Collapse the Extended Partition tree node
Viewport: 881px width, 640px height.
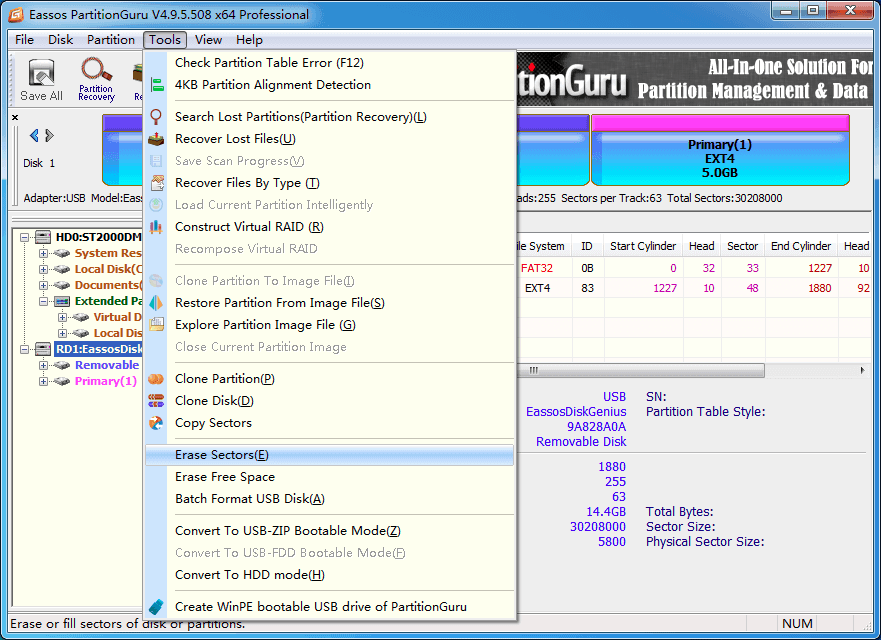click(x=43, y=301)
